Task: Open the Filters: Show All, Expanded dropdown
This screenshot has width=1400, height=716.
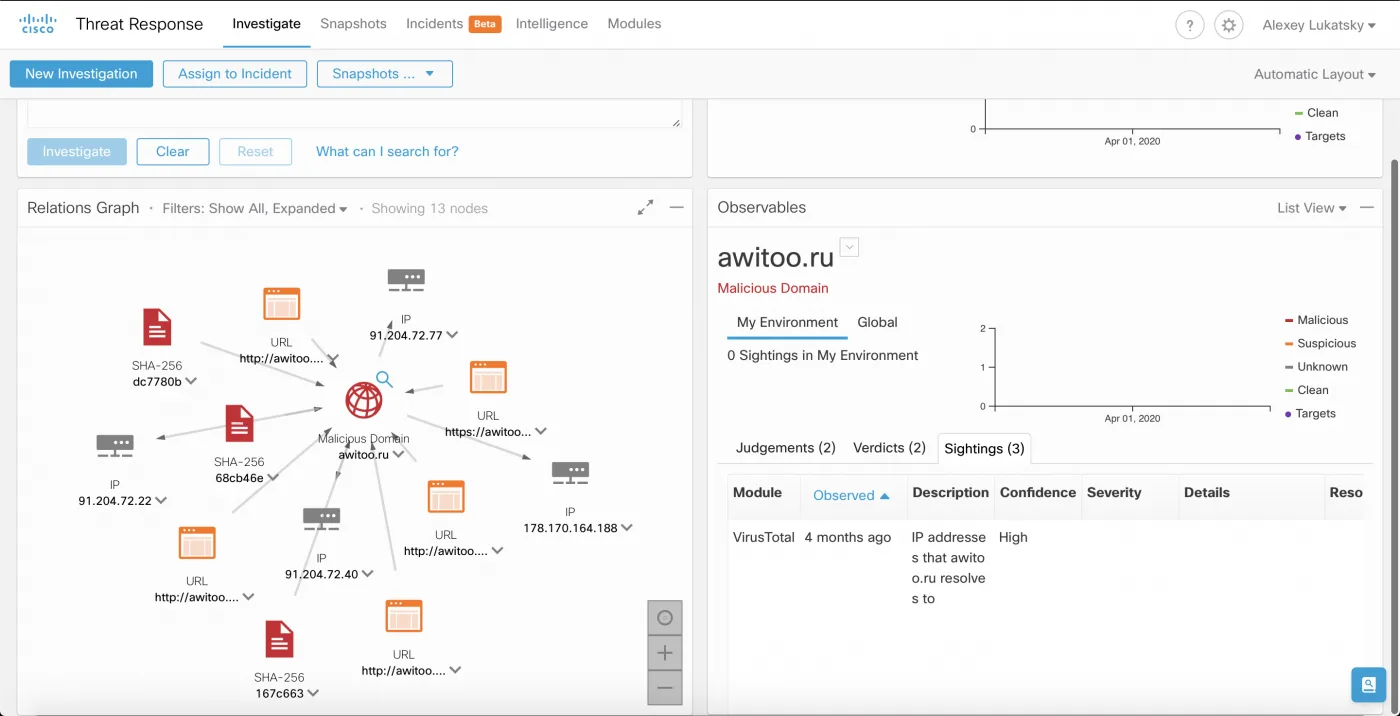Action: pyautogui.click(x=255, y=208)
